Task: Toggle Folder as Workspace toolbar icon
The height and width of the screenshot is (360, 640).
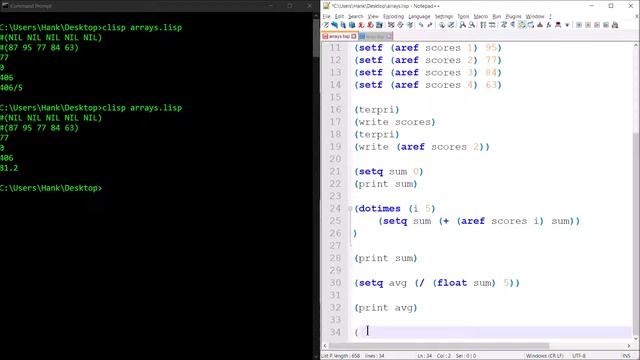Action: pos(558,25)
